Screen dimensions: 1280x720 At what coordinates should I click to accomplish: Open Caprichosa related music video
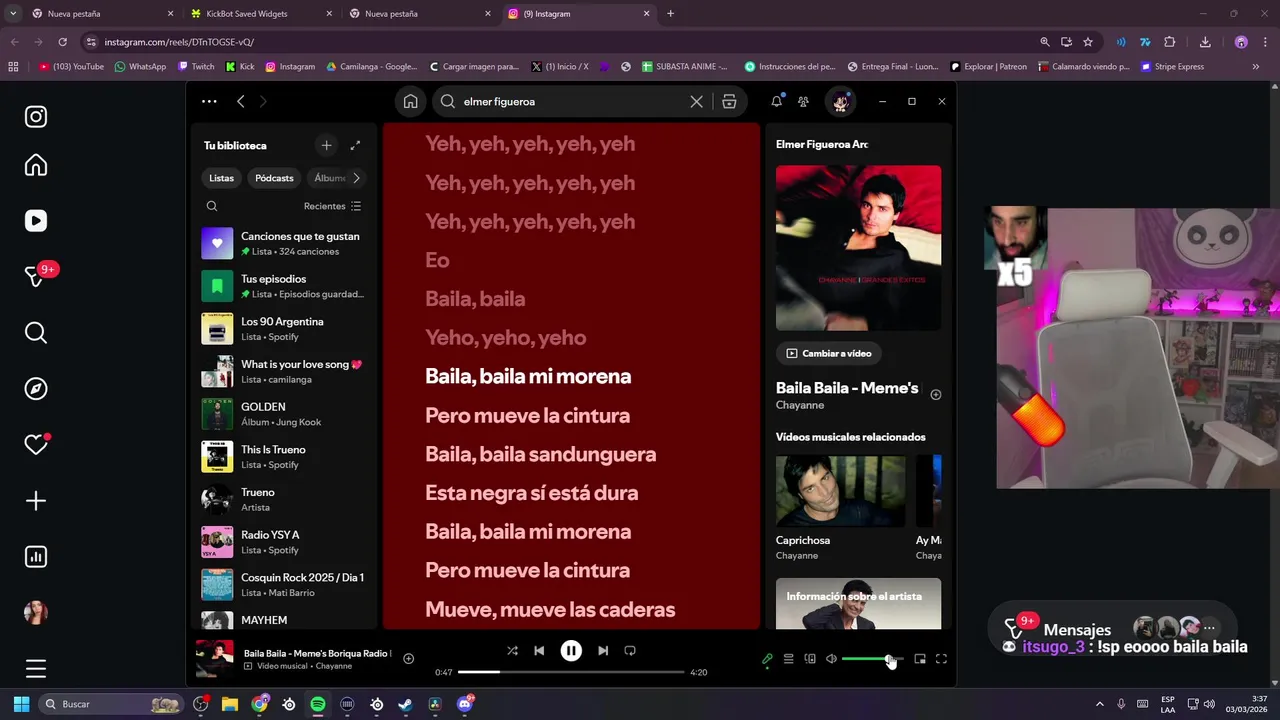tap(841, 508)
